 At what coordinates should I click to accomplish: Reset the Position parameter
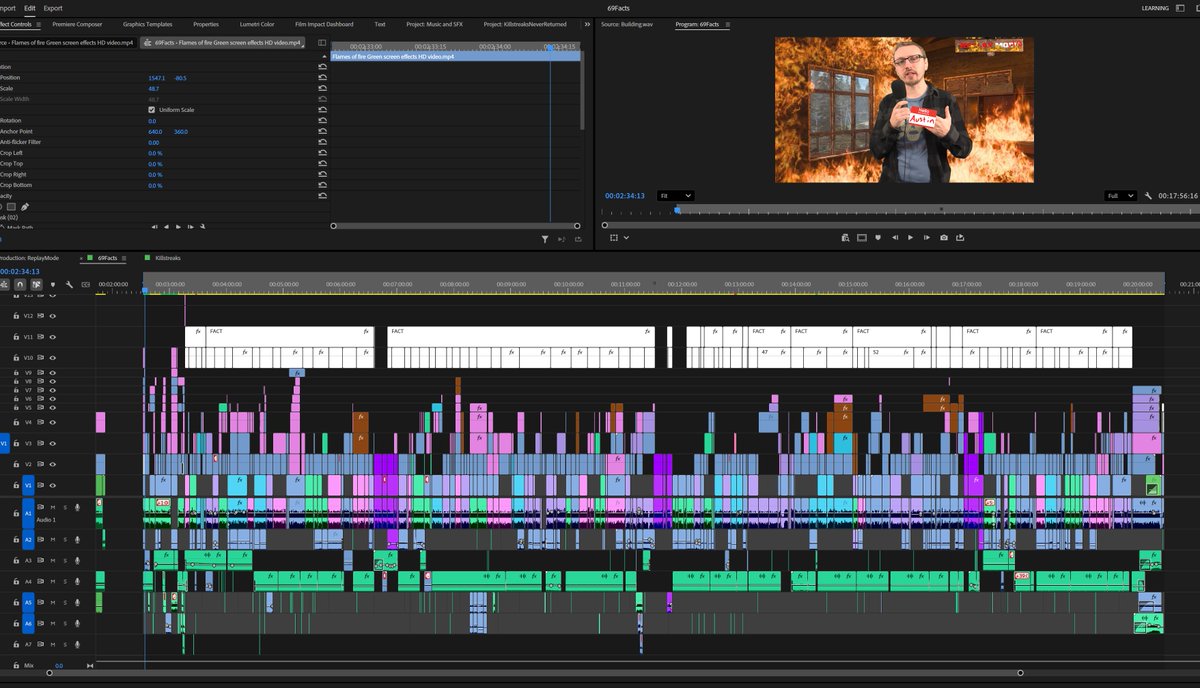(x=322, y=78)
